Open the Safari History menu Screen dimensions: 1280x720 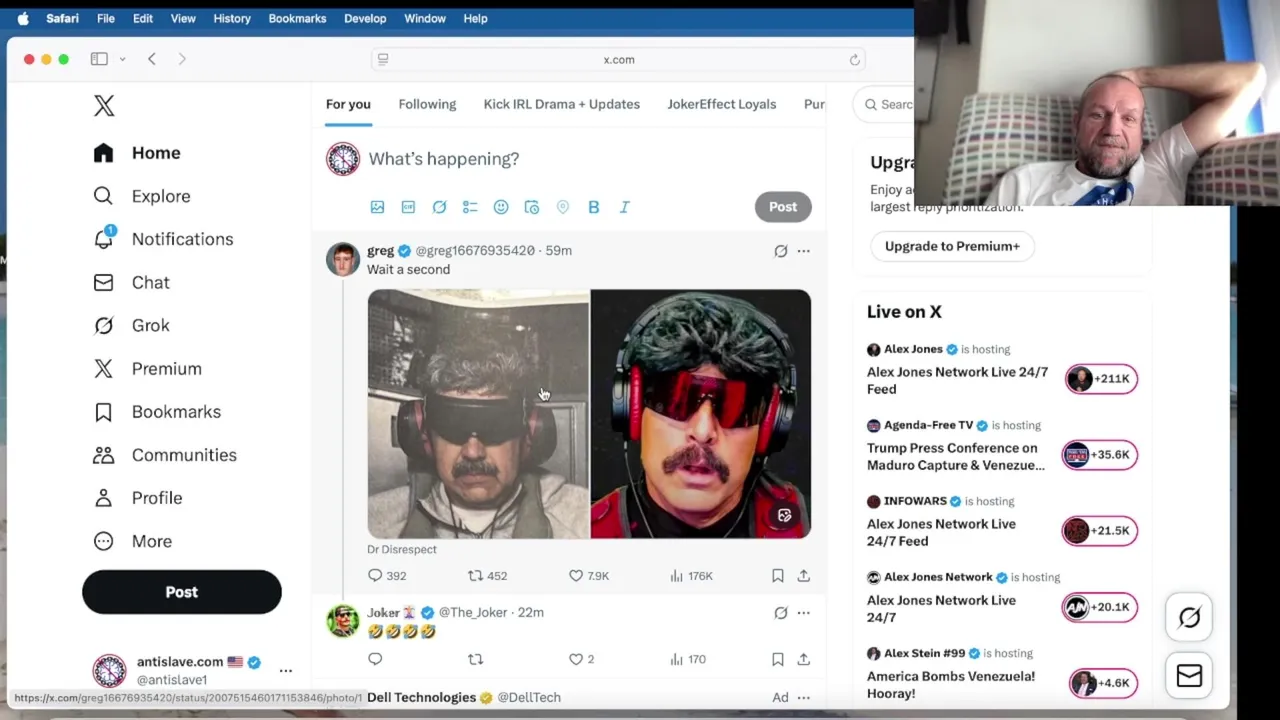point(232,18)
